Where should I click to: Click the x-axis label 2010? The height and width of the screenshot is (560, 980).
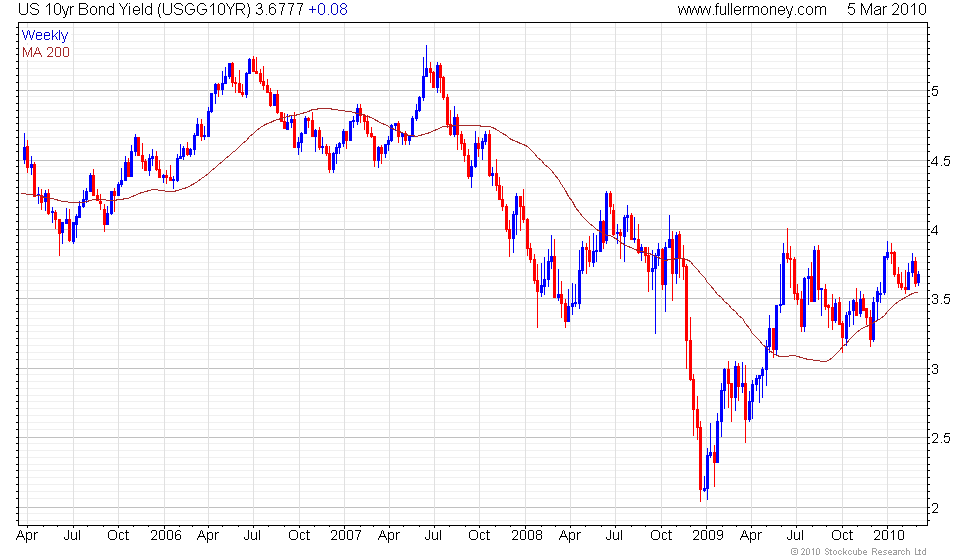[889, 536]
